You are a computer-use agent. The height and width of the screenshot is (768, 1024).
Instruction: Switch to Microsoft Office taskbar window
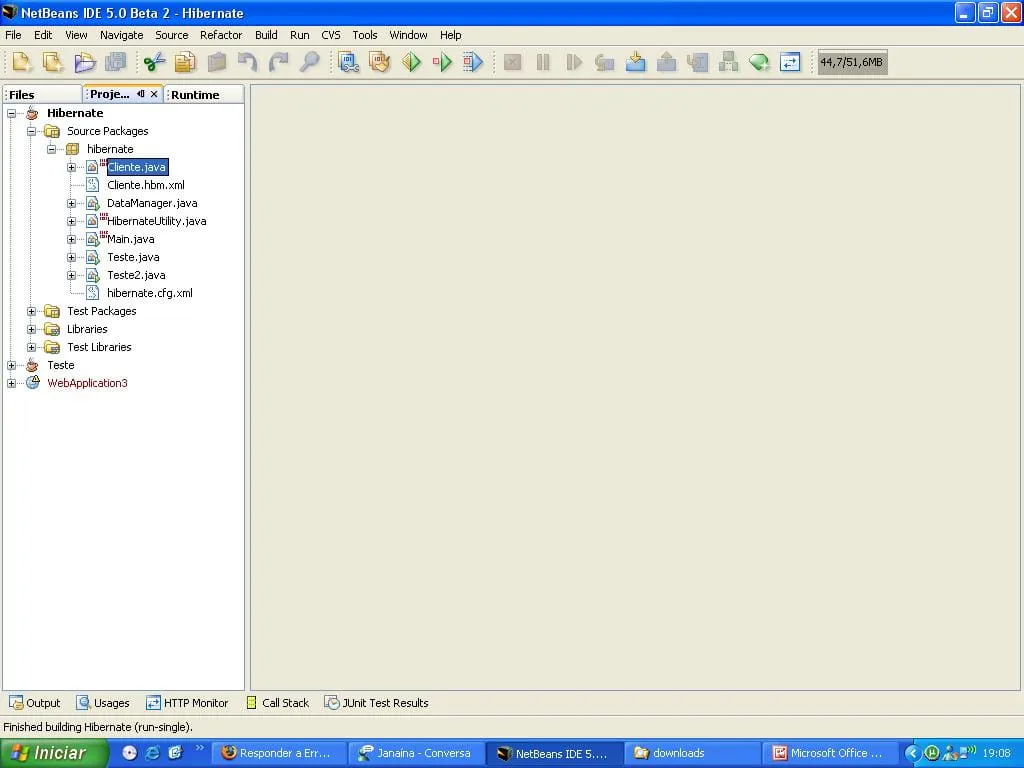coord(829,754)
